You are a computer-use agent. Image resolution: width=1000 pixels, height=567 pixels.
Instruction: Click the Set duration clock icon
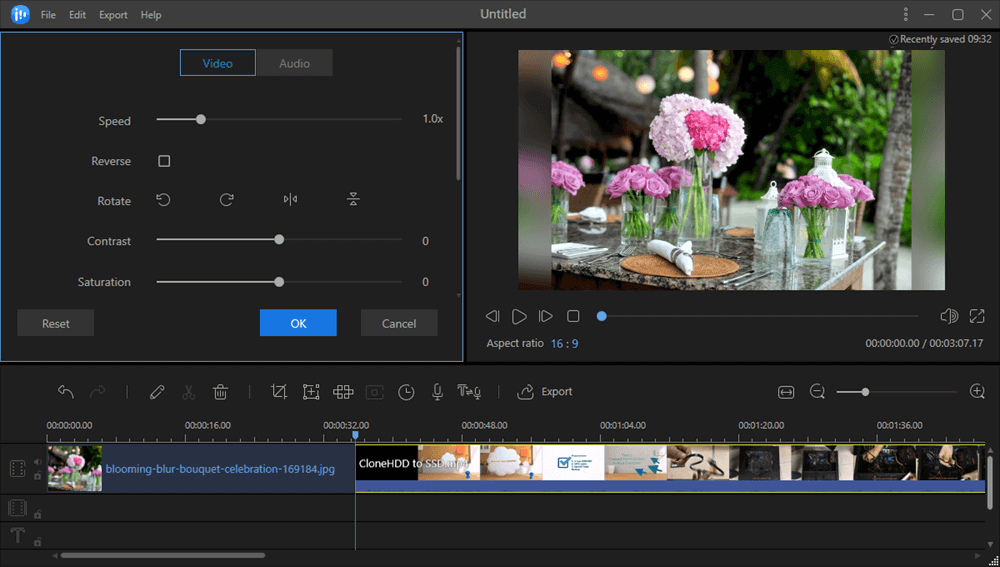406,392
